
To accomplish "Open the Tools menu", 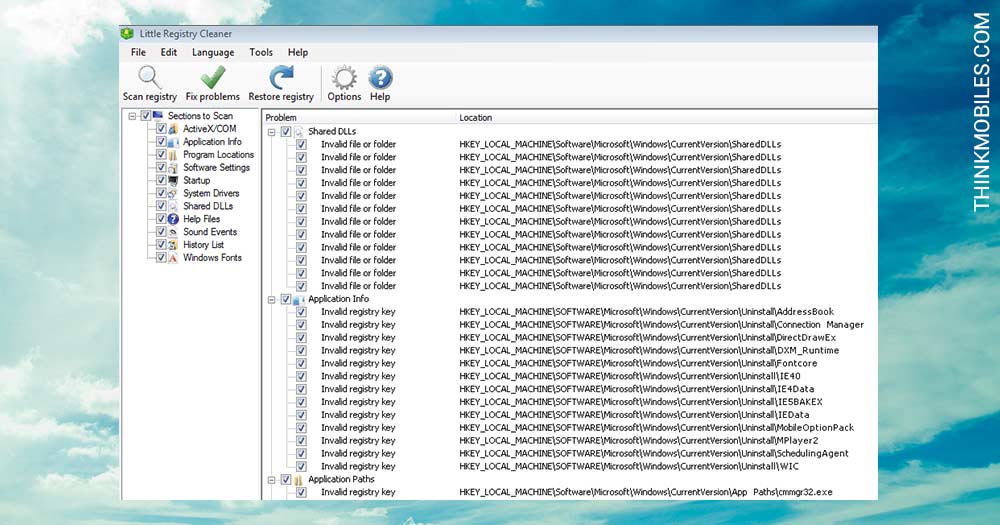I will tap(261, 52).
